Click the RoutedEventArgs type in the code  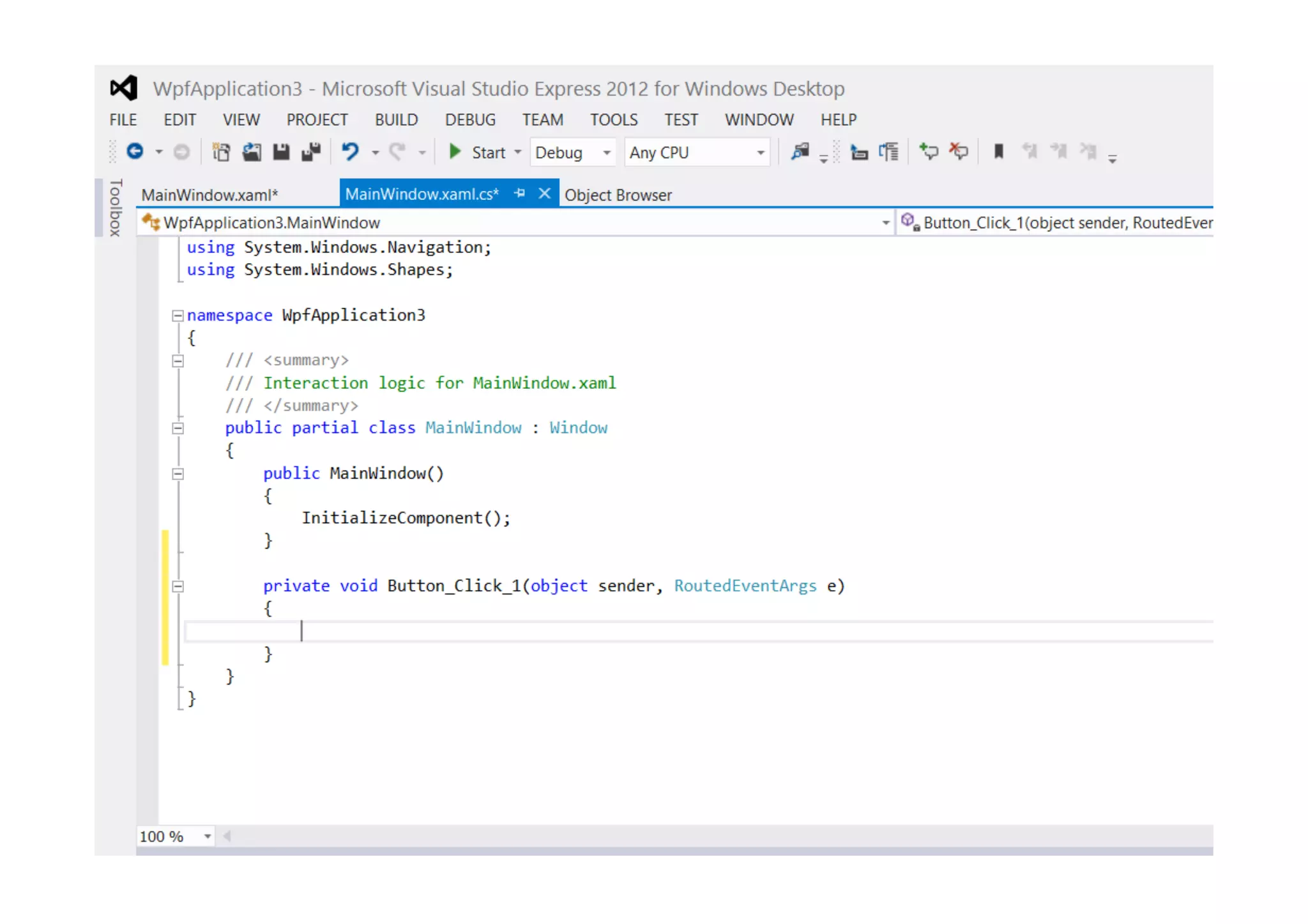point(745,586)
